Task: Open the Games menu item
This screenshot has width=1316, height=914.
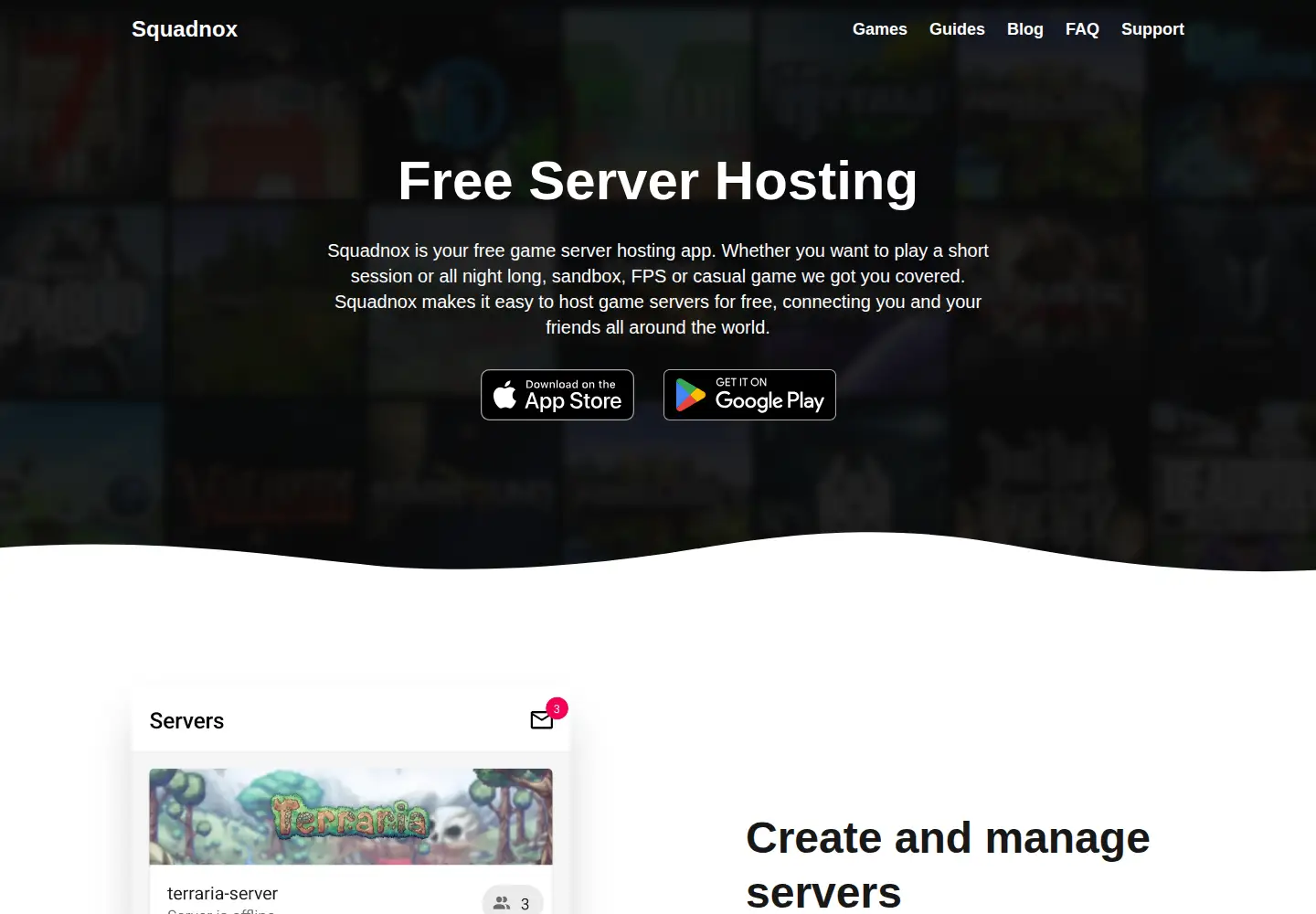Action: 879,29
